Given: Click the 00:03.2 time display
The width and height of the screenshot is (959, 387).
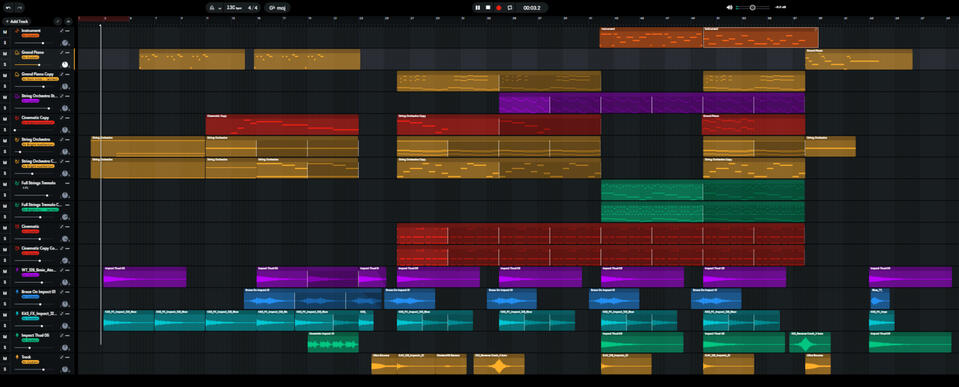Looking at the screenshot, I should (x=533, y=8).
